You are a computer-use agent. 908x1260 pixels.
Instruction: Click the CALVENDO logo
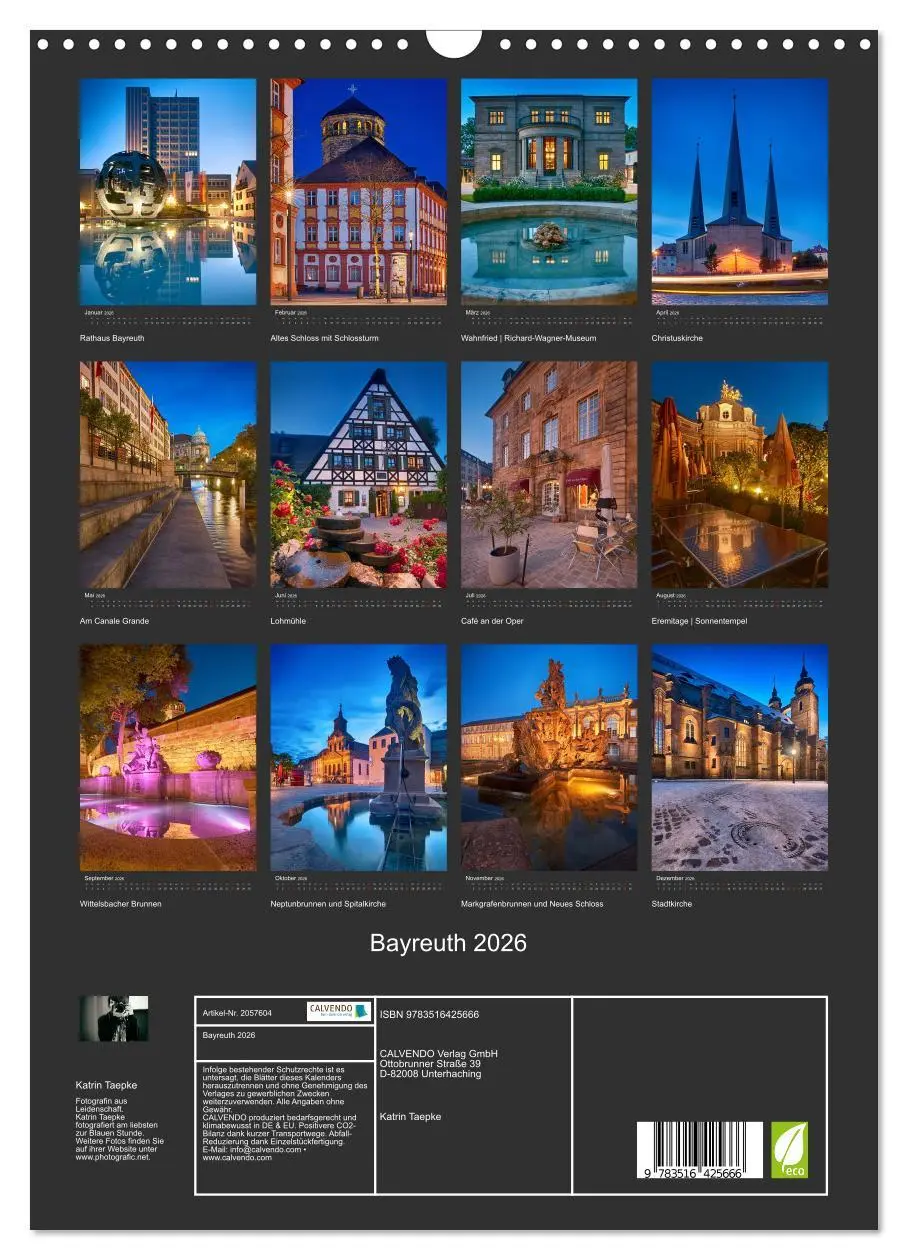pyautogui.click(x=339, y=1011)
